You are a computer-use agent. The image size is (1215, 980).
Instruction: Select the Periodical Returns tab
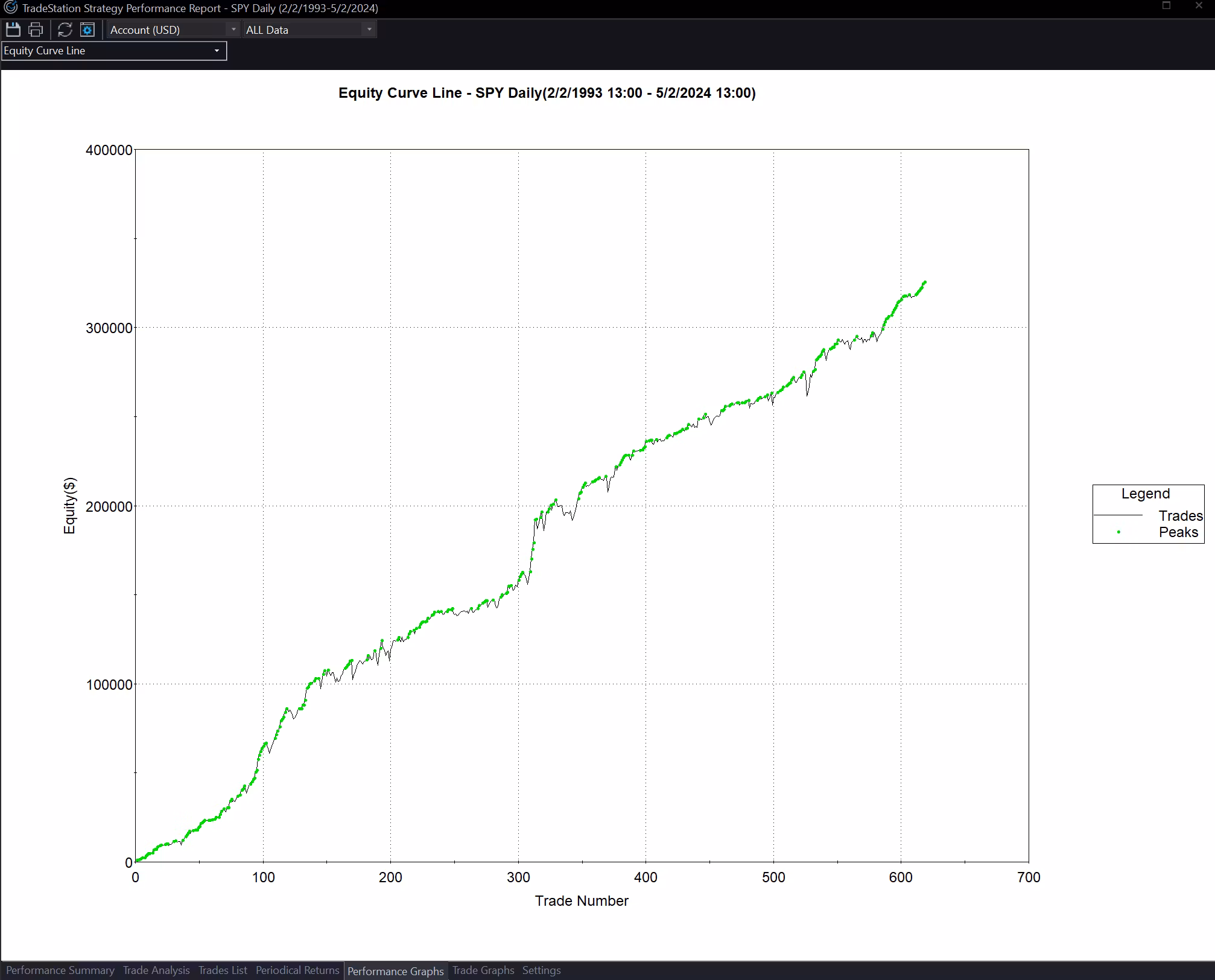(297, 970)
